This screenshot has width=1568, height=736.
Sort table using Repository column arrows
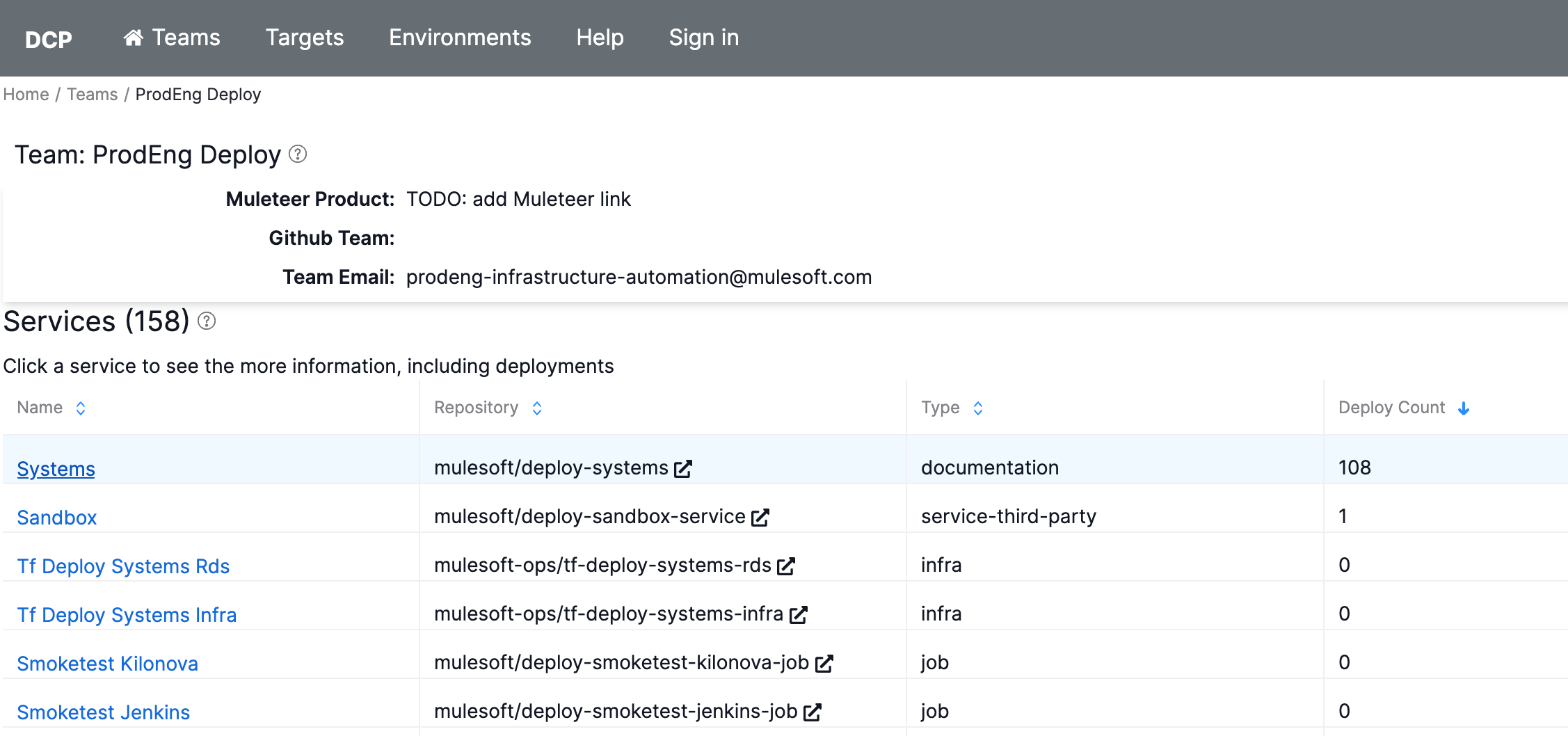(x=537, y=408)
